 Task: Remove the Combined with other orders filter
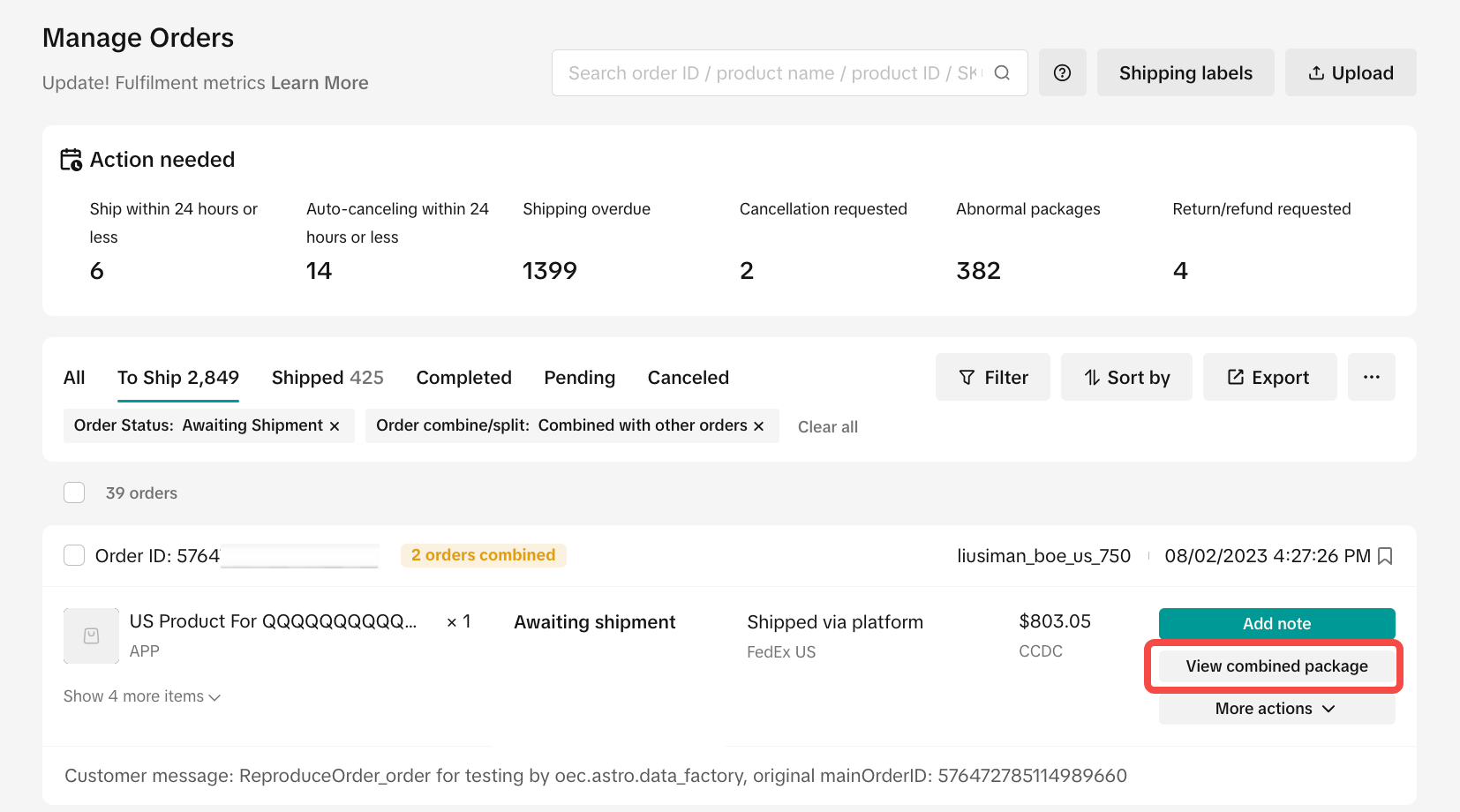point(758,426)
